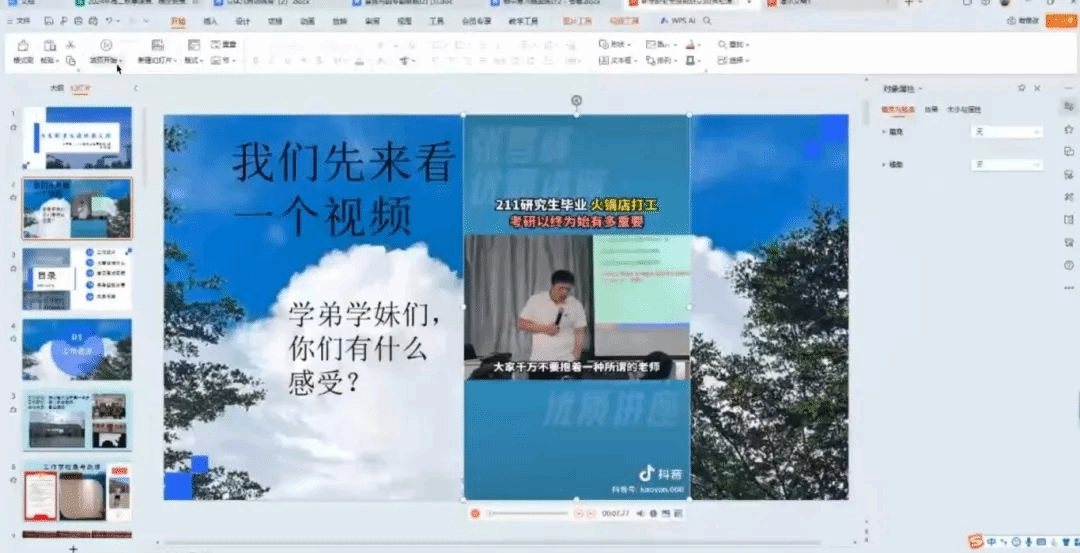The height and width of the screenshot is (553, 1080).
Task: Collapse the slide thumbnail pane arrow
Action: tap(136, 89)
